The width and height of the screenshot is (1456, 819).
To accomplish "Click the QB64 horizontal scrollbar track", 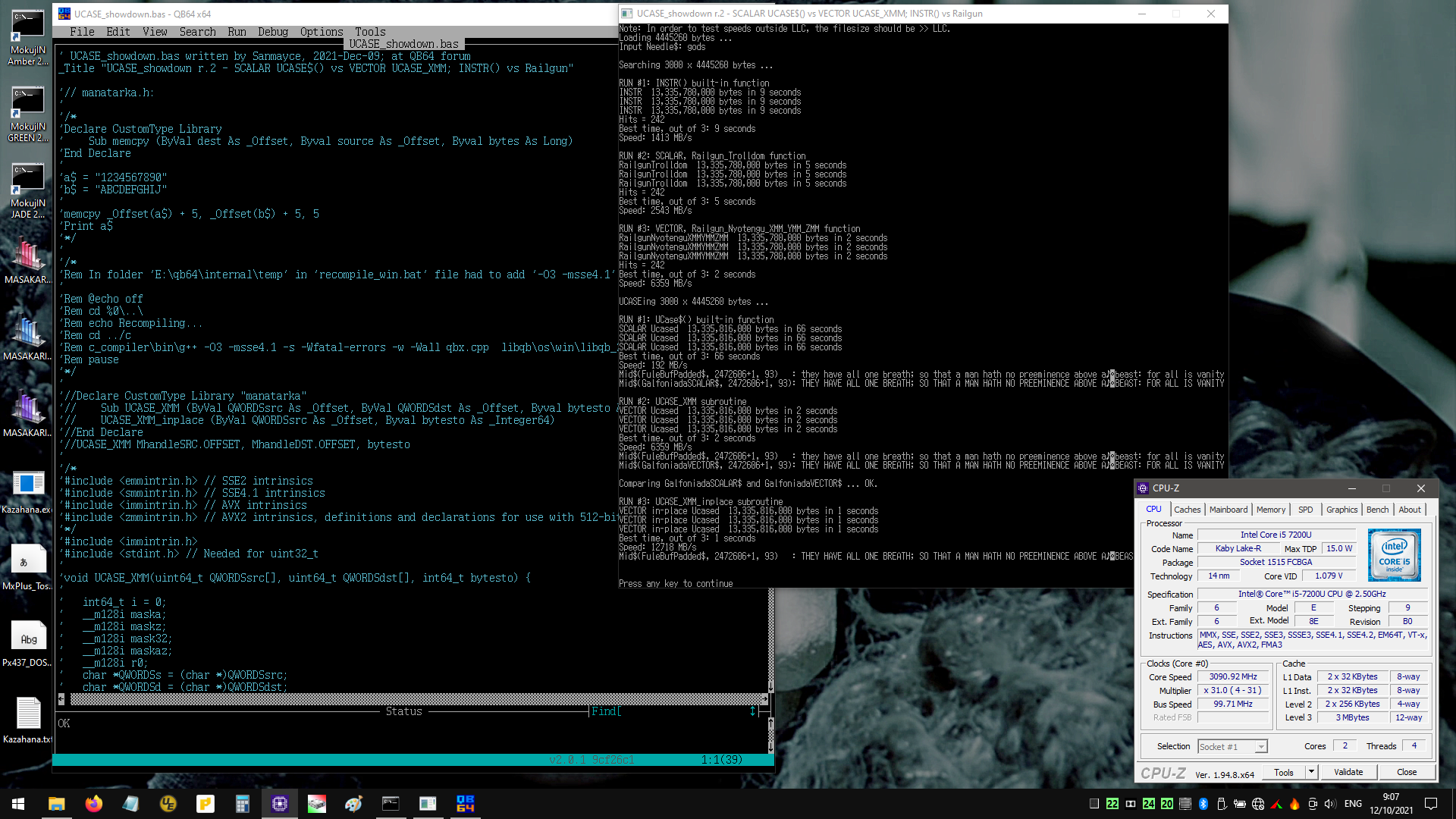I will tap(417, 699).
